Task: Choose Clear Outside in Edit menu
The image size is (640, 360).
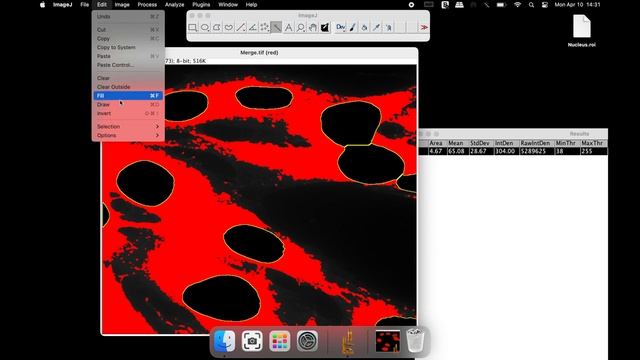Action: pos(128,87)
